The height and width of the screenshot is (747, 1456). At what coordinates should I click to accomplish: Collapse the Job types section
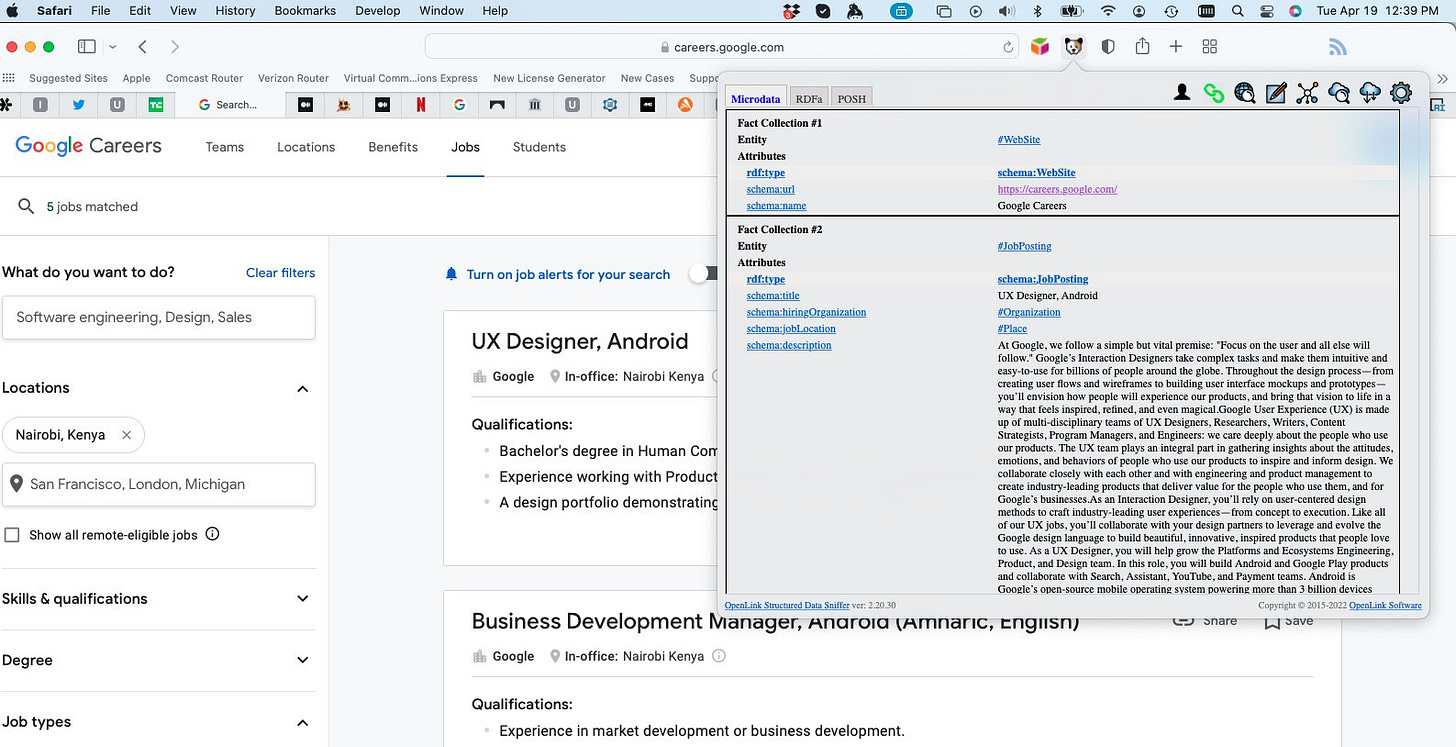[x=303, y=722]
